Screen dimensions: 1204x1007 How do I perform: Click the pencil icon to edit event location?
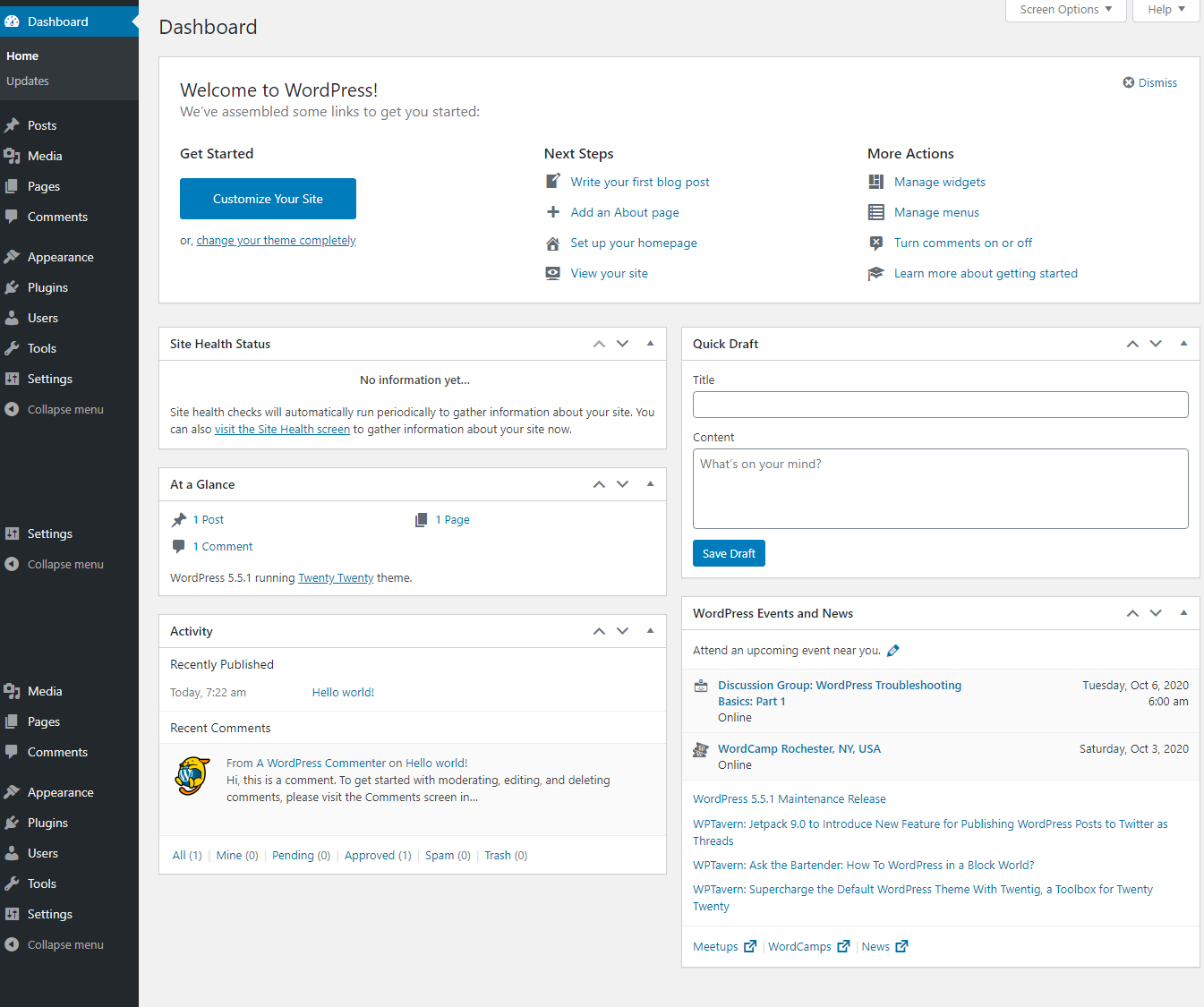click(893, 651)
